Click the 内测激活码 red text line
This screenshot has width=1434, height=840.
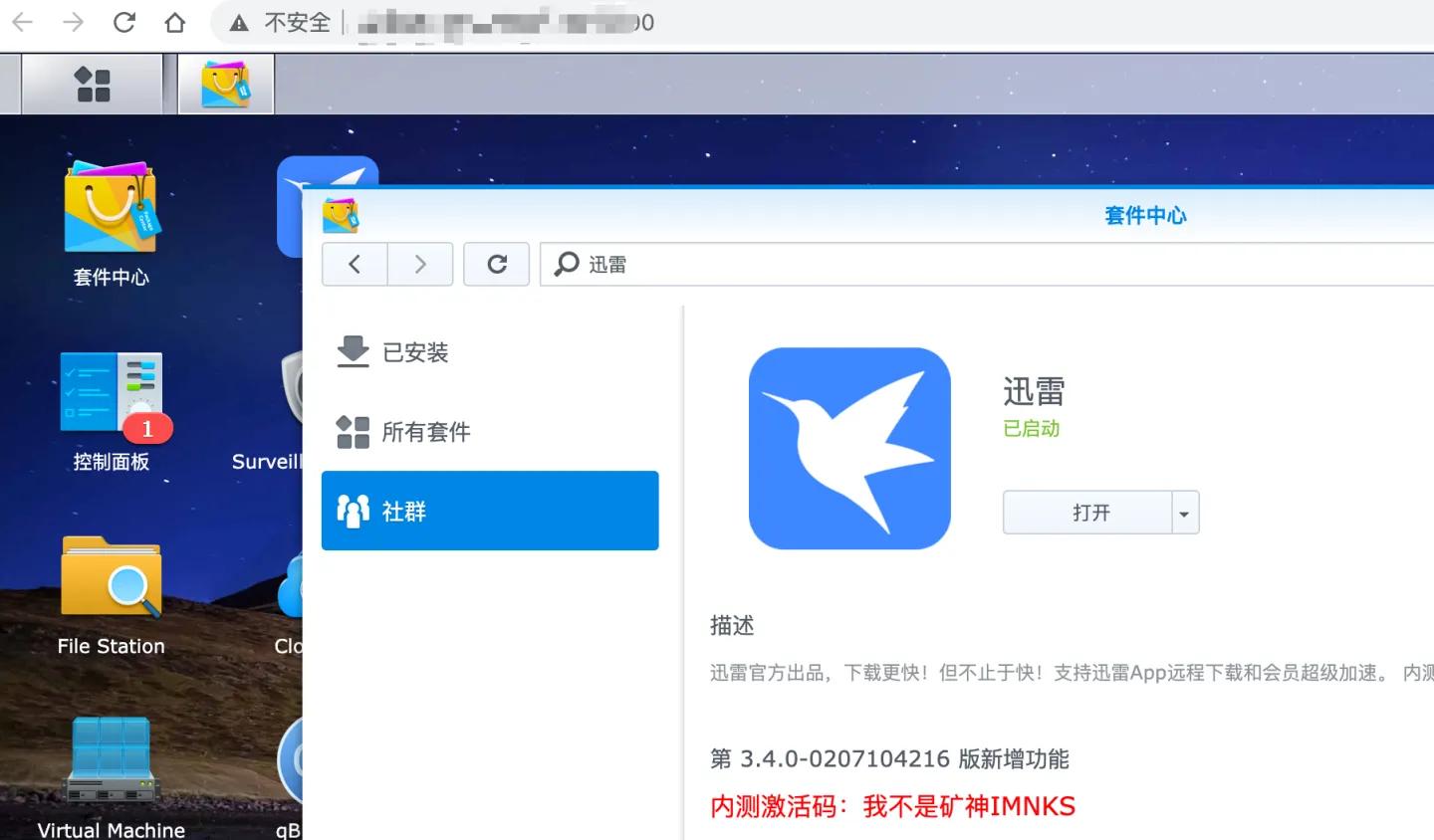(x=892, y=806)
